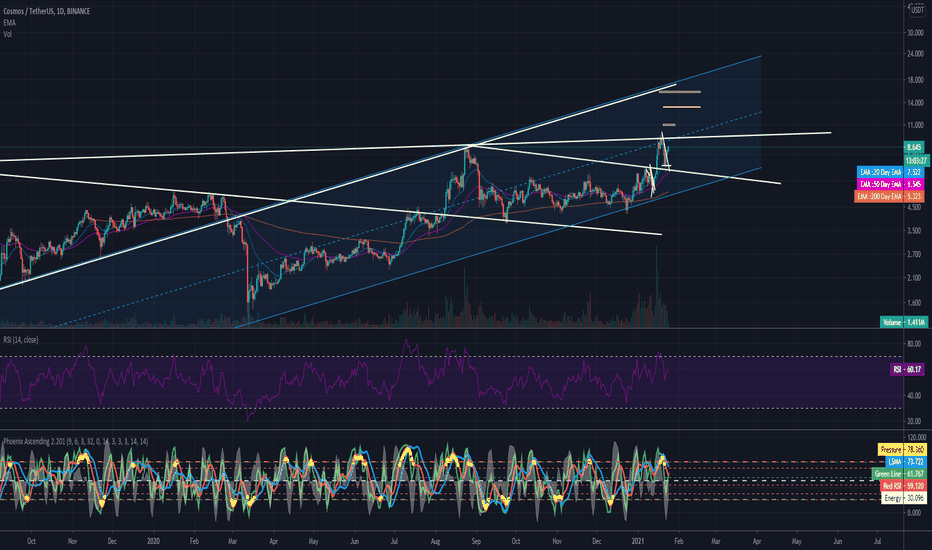Click the 2021 label on time axis
Screen dimensions: 932x550
(638, 542)
